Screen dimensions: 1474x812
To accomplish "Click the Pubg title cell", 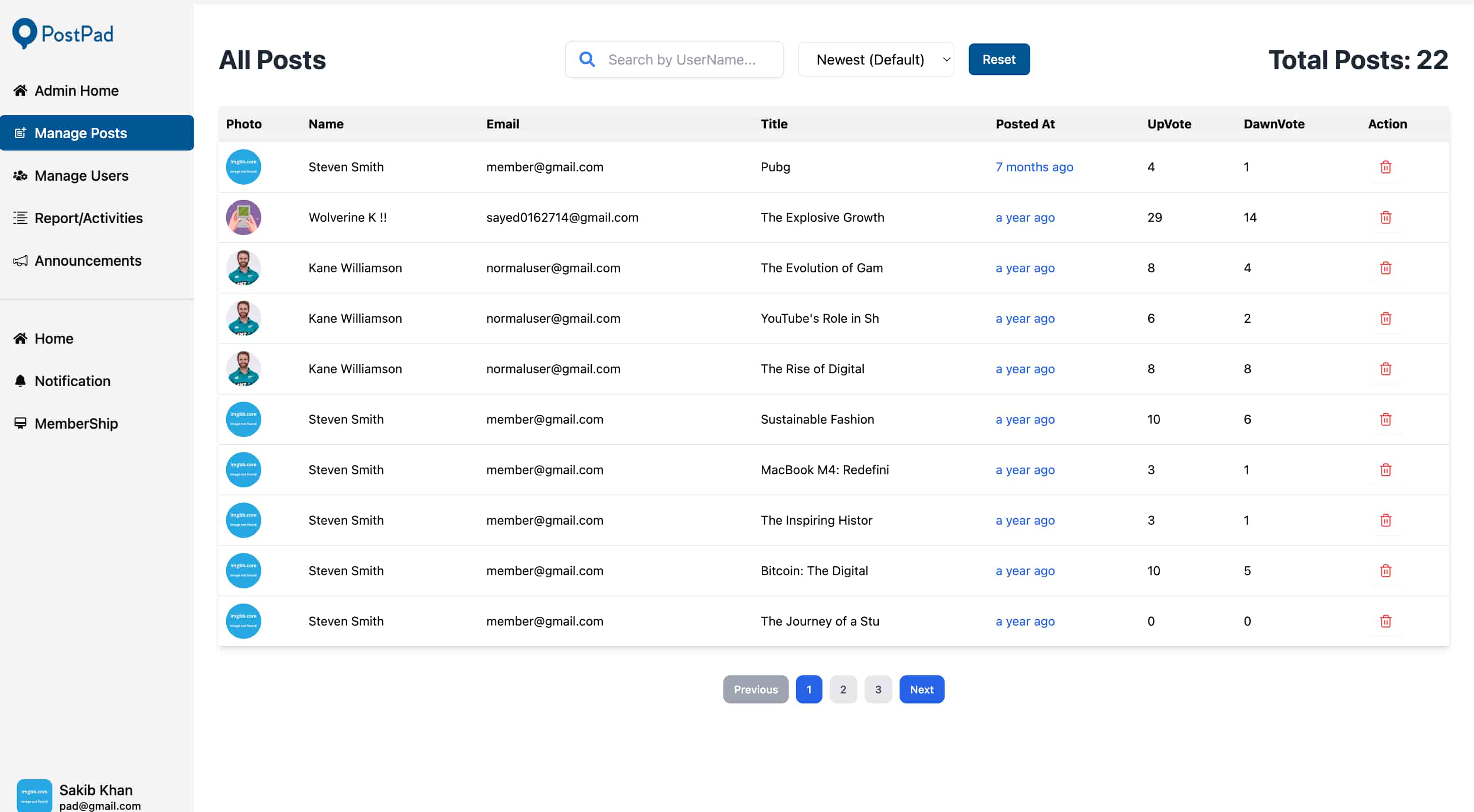I will pyautogui.click(x=775, y=167).
